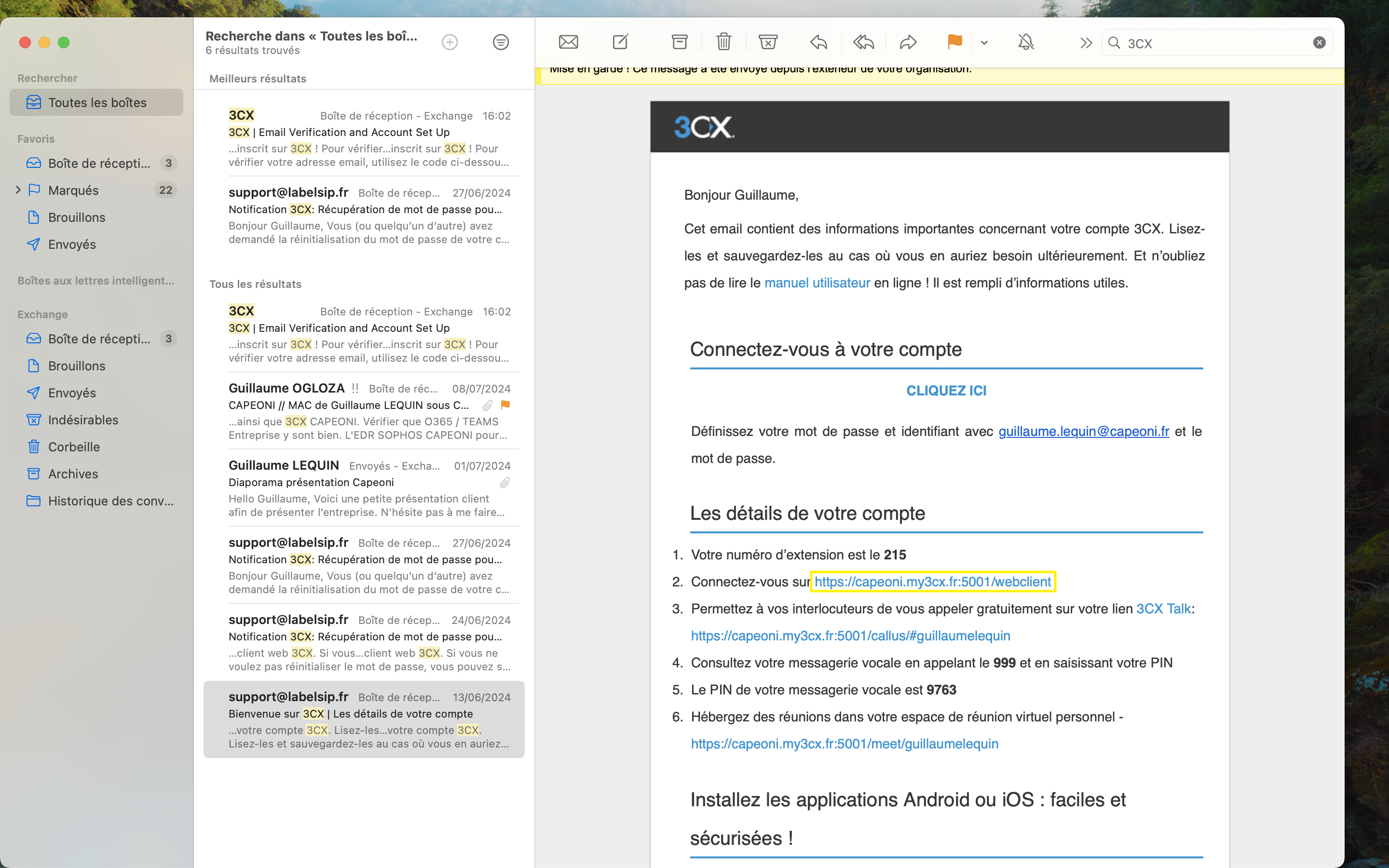
Task: Add search as smart mailbox plus icon
Action: 450,42
